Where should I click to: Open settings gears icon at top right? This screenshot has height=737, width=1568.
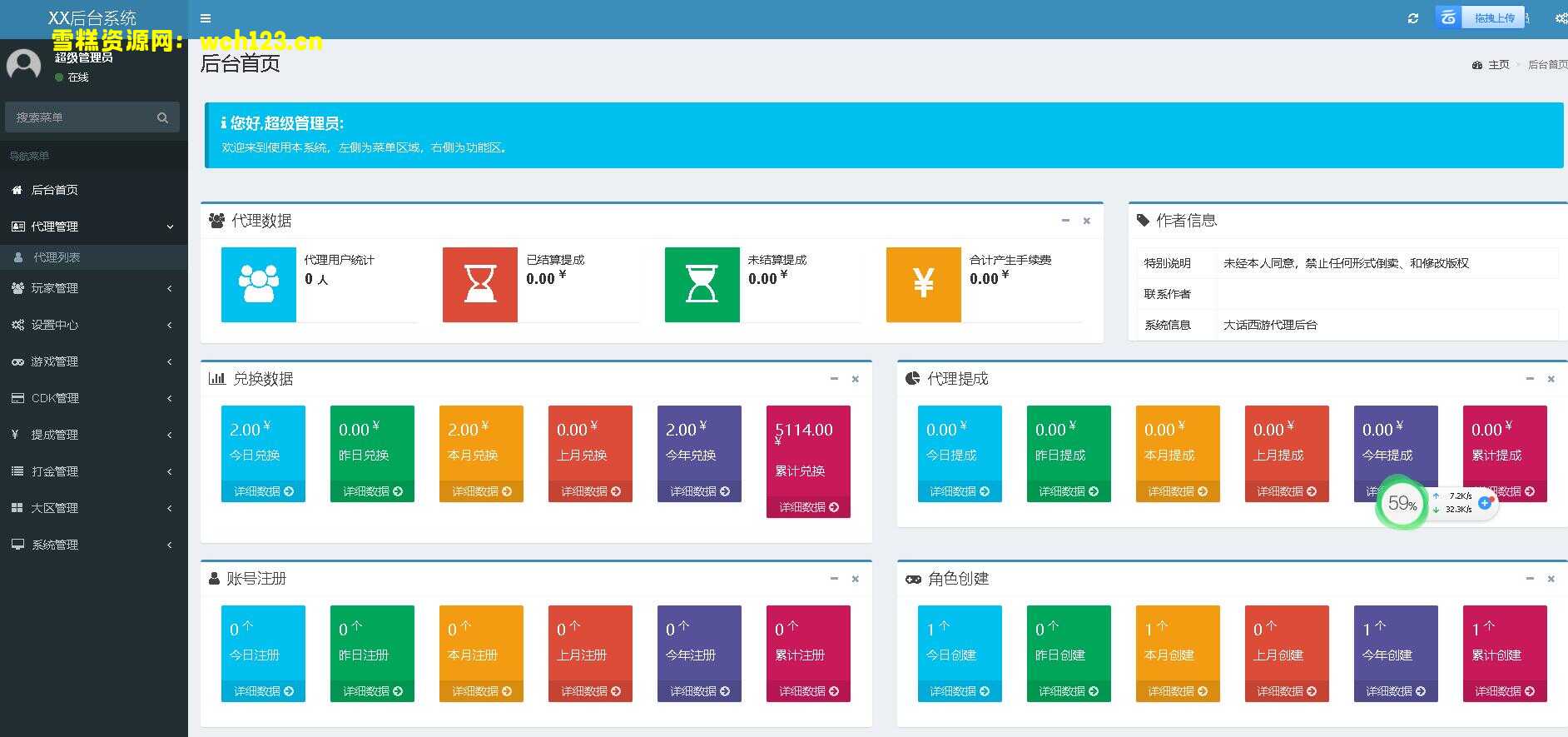(1560, 18)
